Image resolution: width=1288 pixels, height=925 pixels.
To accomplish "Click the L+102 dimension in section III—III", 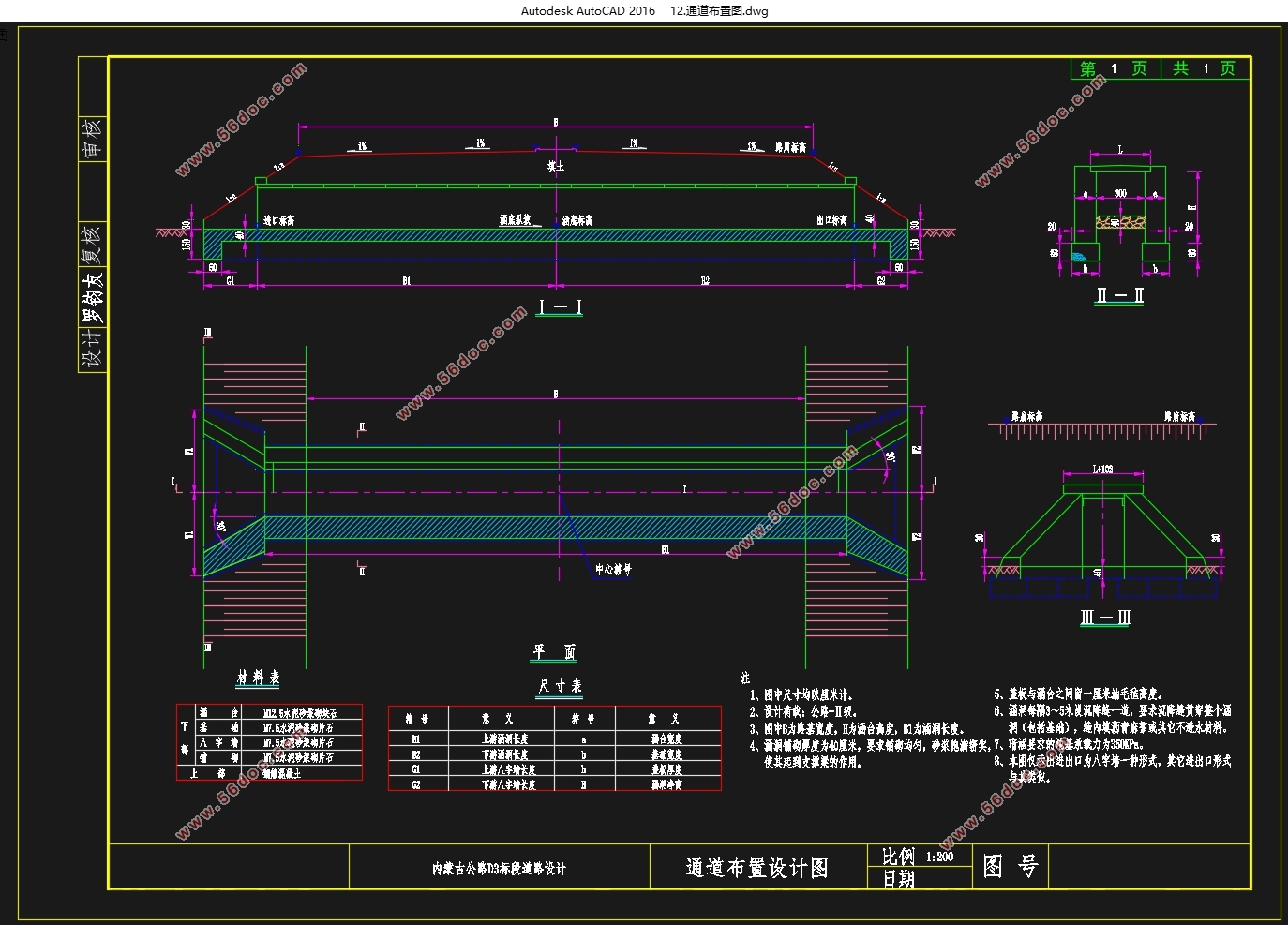I will [1102, 469].
